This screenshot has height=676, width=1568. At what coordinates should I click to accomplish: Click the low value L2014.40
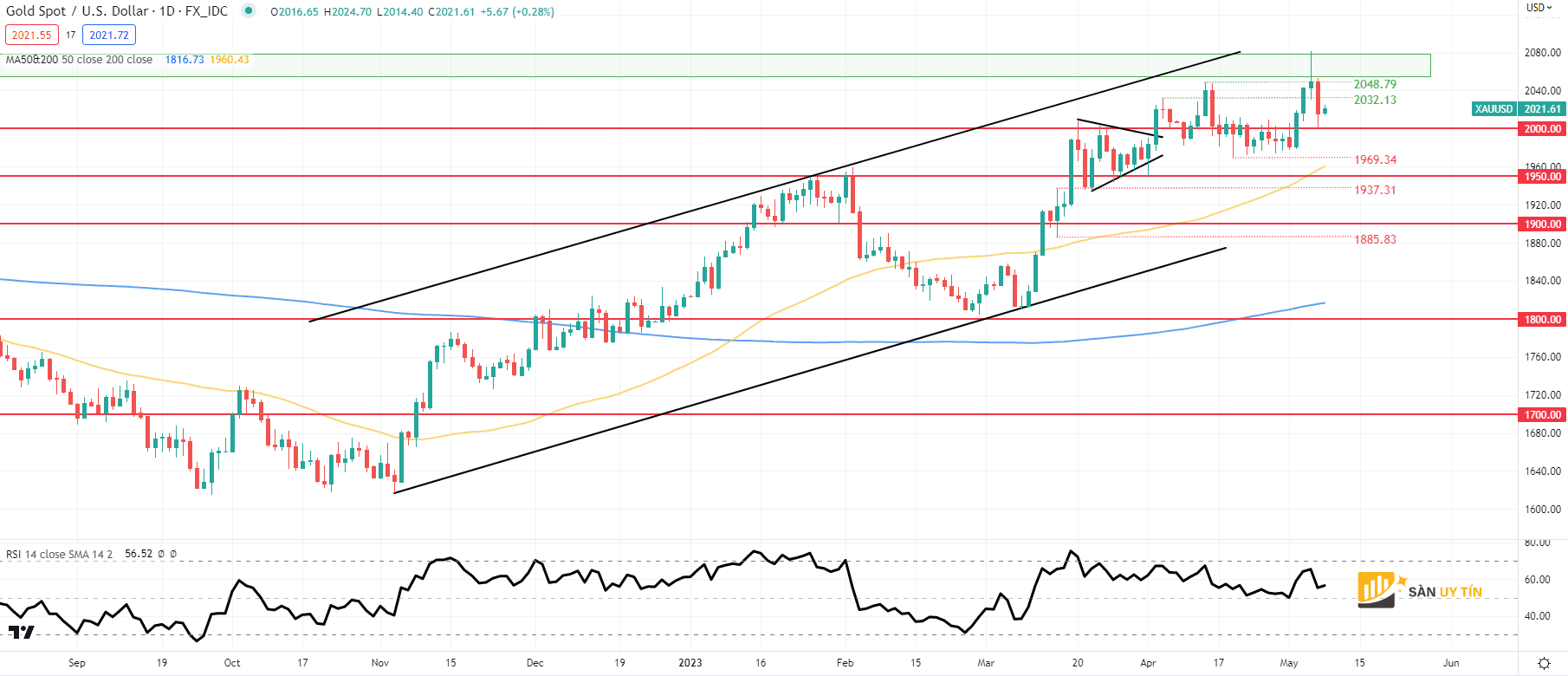400,11
